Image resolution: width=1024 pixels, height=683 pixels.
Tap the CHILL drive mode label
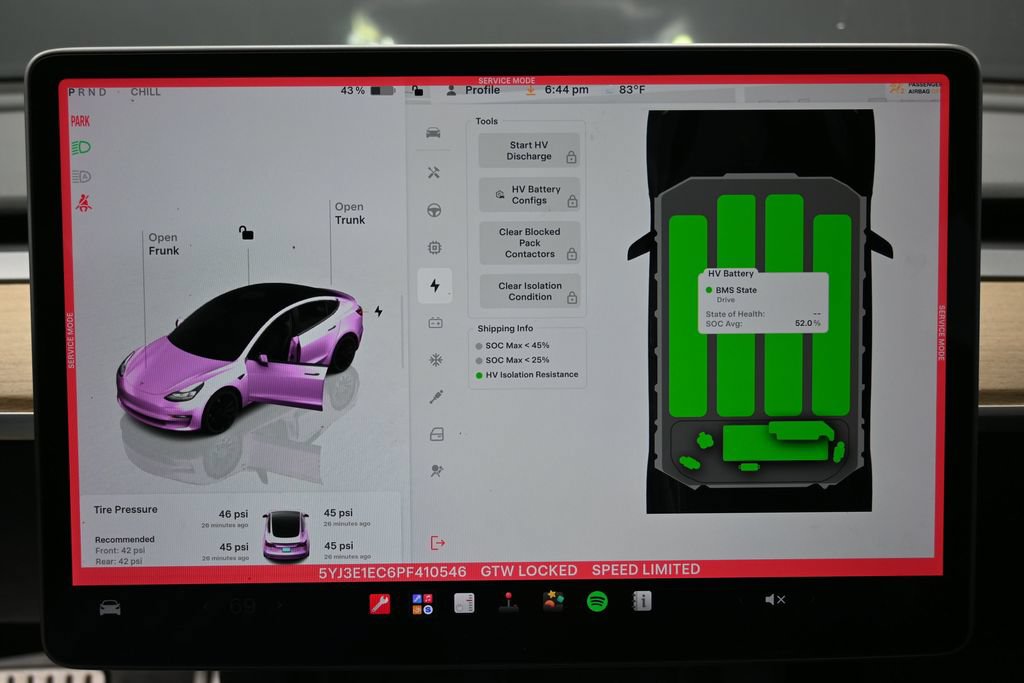click(x=145, y=92)
